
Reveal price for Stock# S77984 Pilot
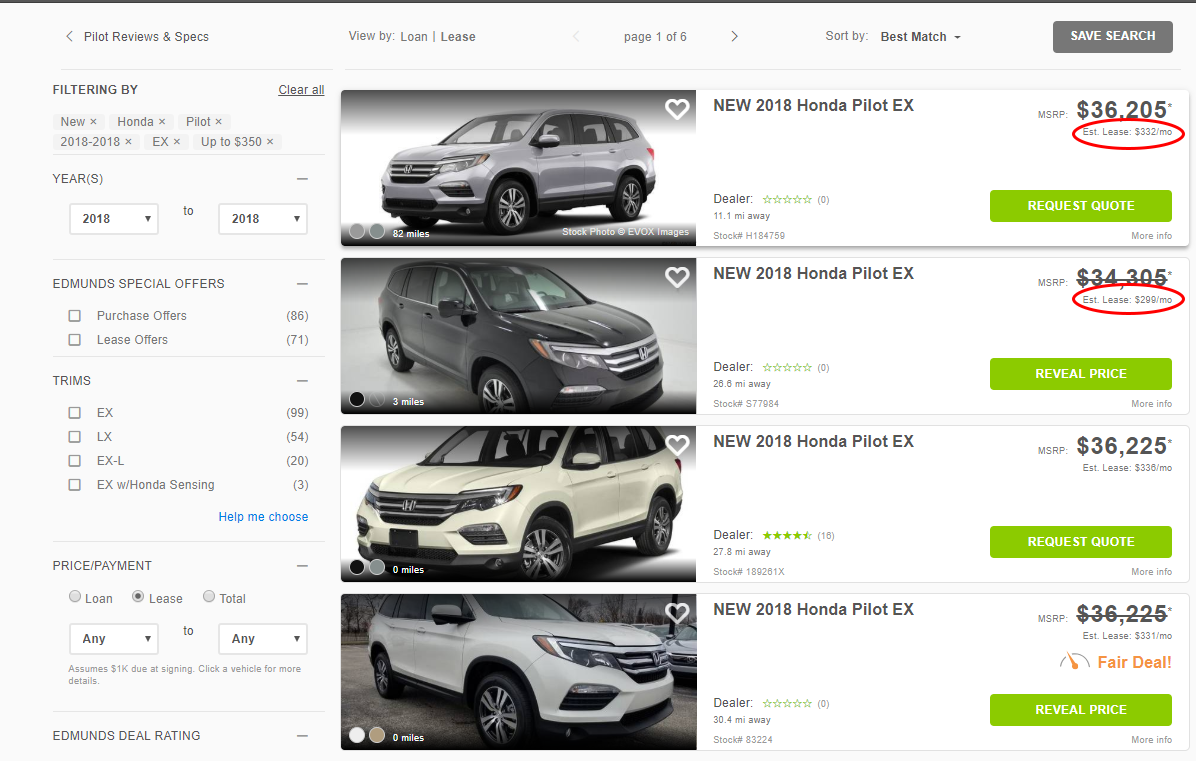click(1080, 374)
